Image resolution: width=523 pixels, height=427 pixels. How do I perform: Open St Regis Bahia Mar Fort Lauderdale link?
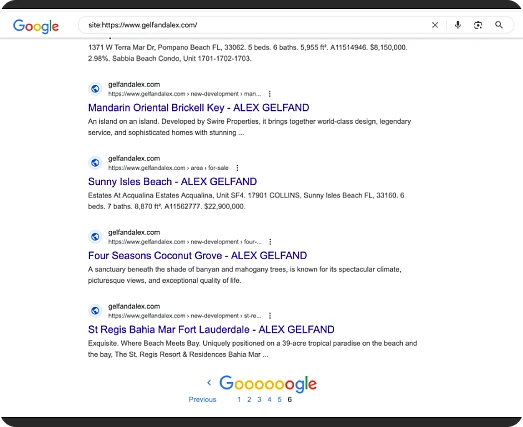(x=211, y=330)
